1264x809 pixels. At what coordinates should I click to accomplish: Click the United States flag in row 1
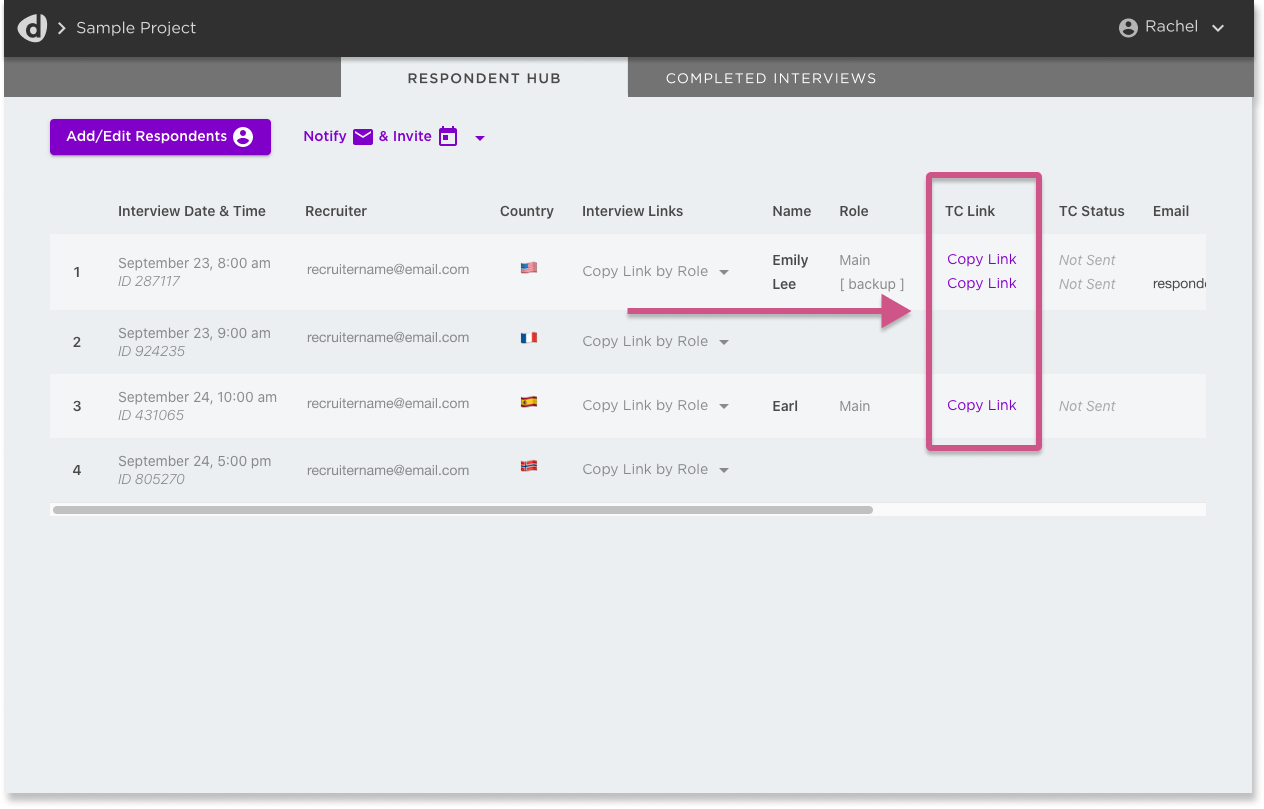click(x=529, y=268)
